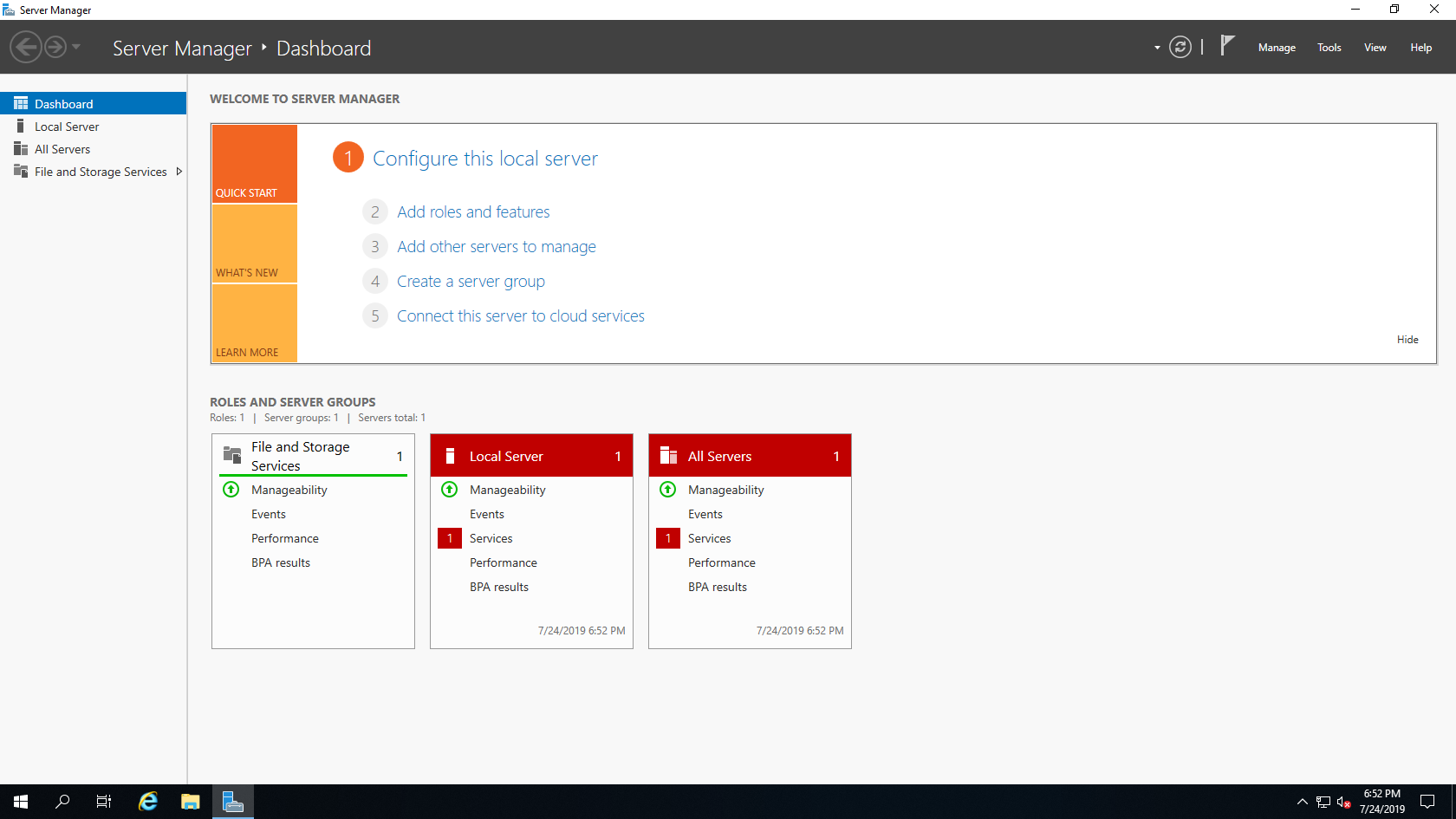Show hidden system tray icons
Screen dimensions: 1456x819
[x=1302, y=802]
